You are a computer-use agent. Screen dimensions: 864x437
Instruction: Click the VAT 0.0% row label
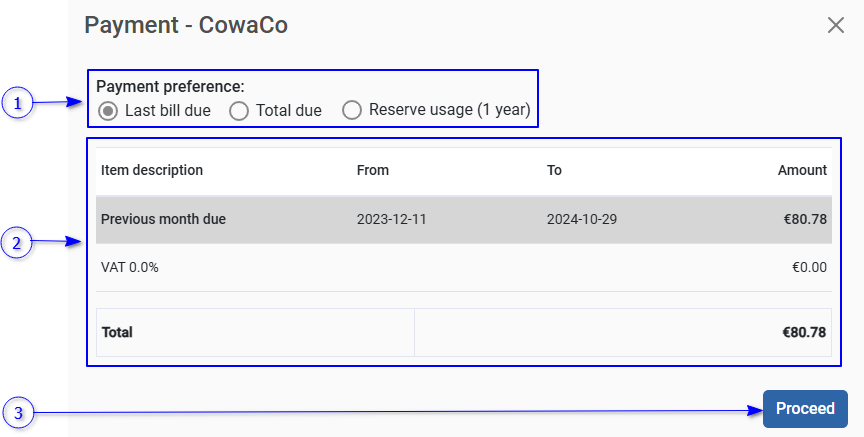point(130,267)
